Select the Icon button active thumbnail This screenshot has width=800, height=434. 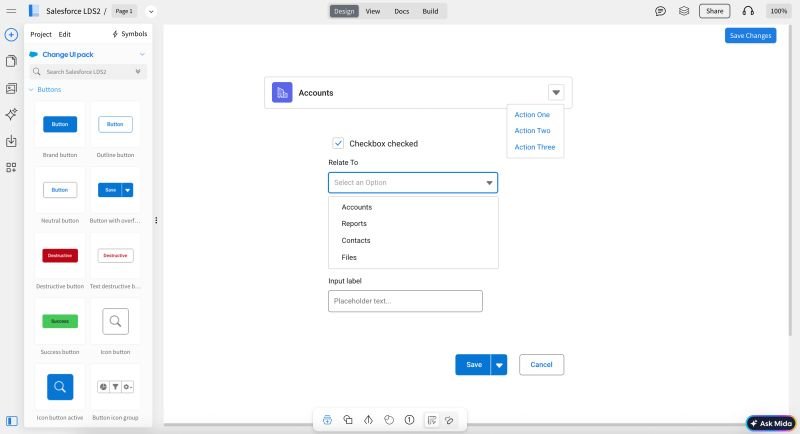point(60,387)
